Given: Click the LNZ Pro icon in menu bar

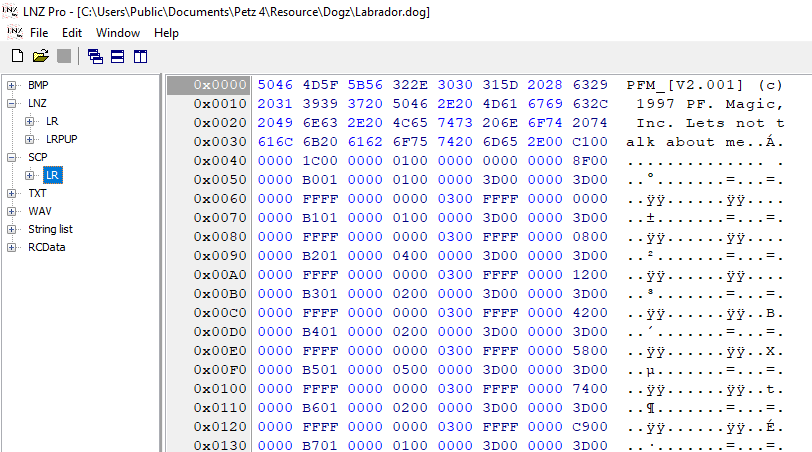Looking at the screenshot, I should coord(14,32).
